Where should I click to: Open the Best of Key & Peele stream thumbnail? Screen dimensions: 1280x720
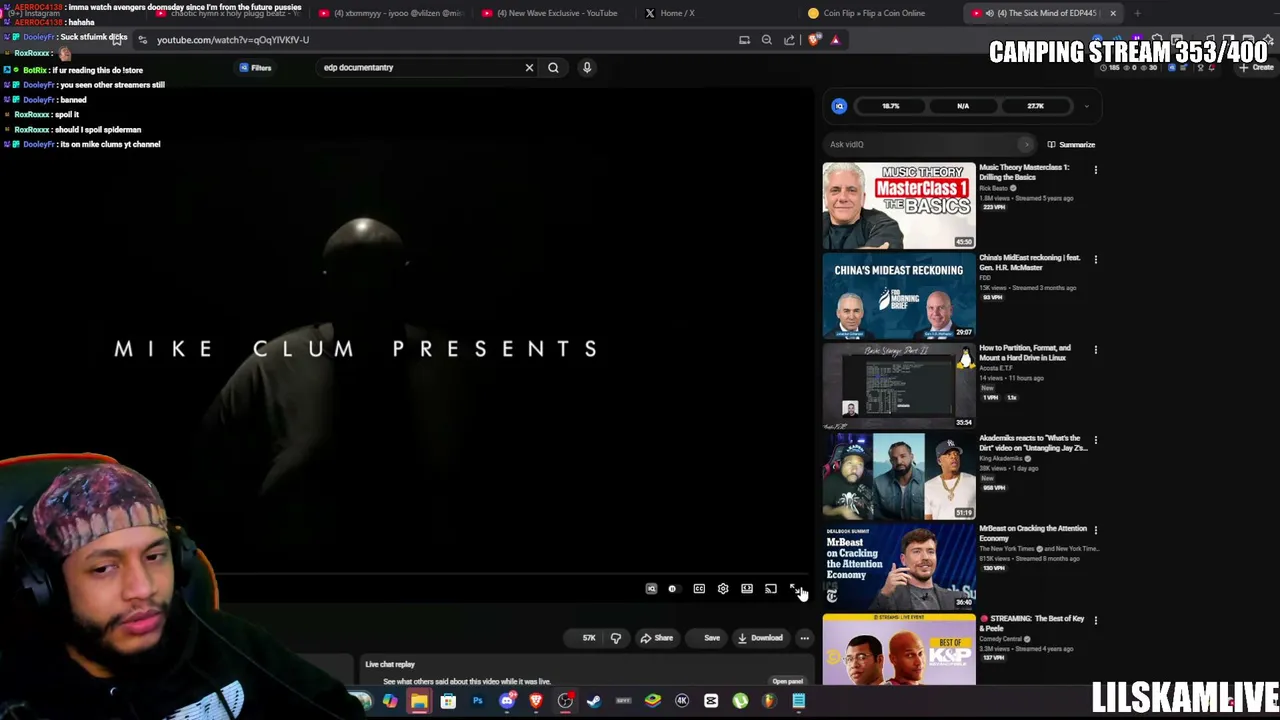(x=899, y=650)
